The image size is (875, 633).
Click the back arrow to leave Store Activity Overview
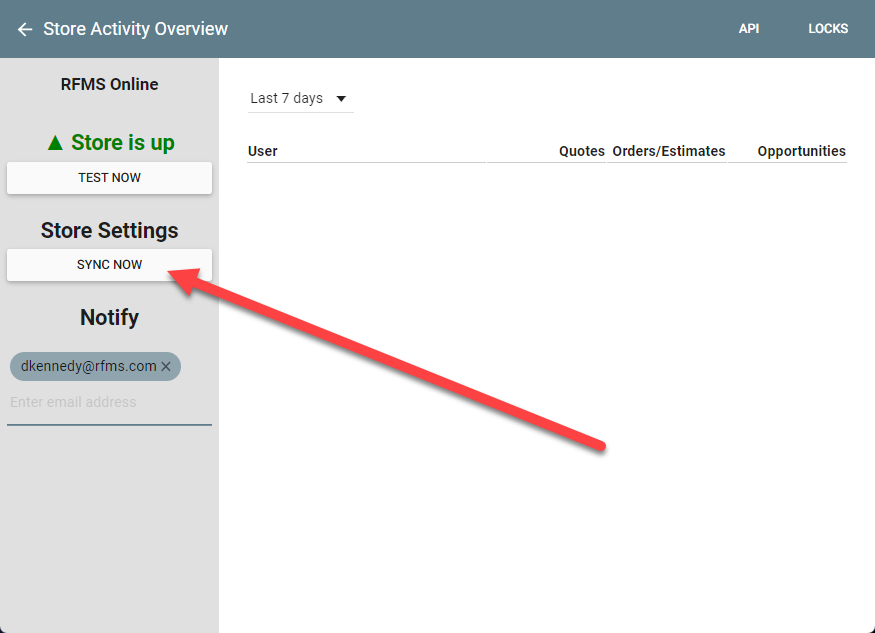tap(24, 29)
